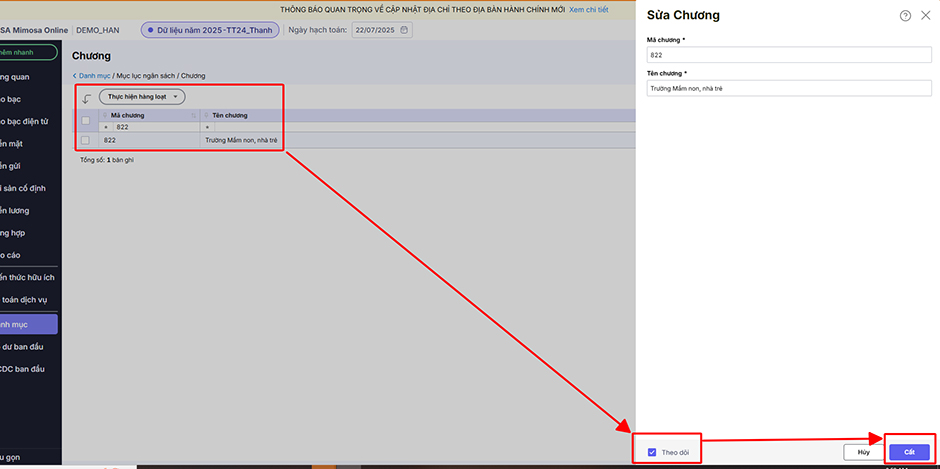This screenshot has height=469, width=940.
Task: Click the Cất save button
Action: (x=909, y=452)
